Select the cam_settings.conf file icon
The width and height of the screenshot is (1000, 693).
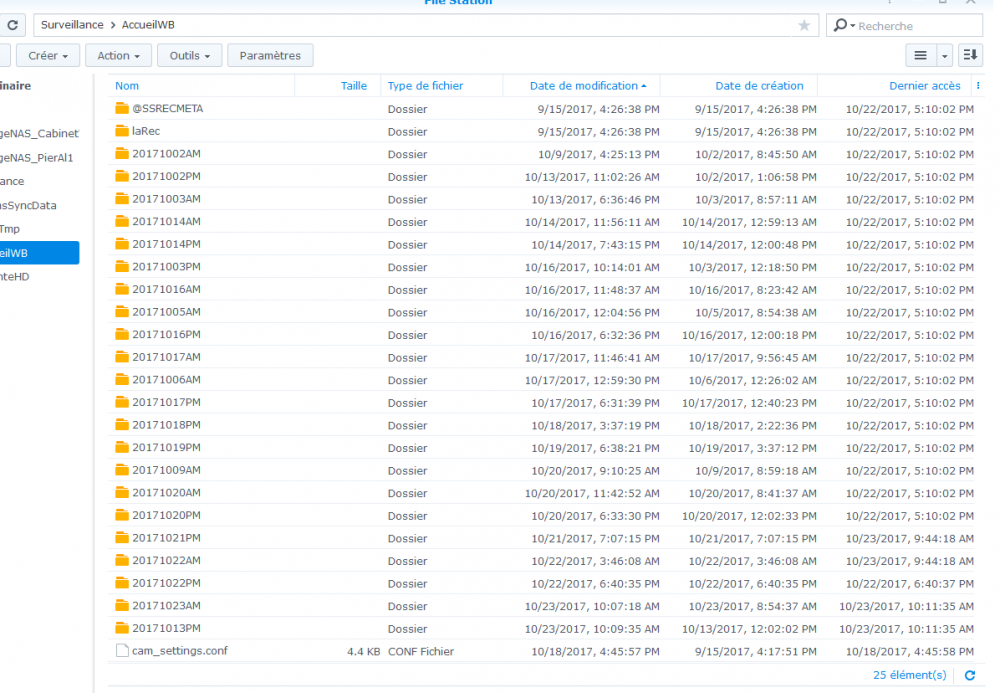point(123,651)
